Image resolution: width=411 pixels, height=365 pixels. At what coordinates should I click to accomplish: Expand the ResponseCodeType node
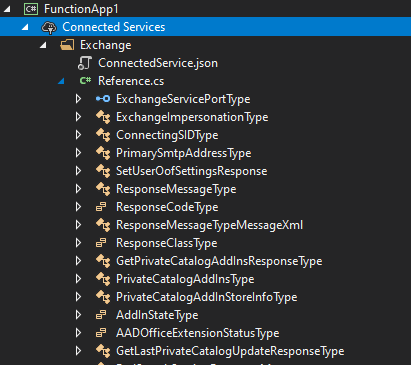[78, 207]
